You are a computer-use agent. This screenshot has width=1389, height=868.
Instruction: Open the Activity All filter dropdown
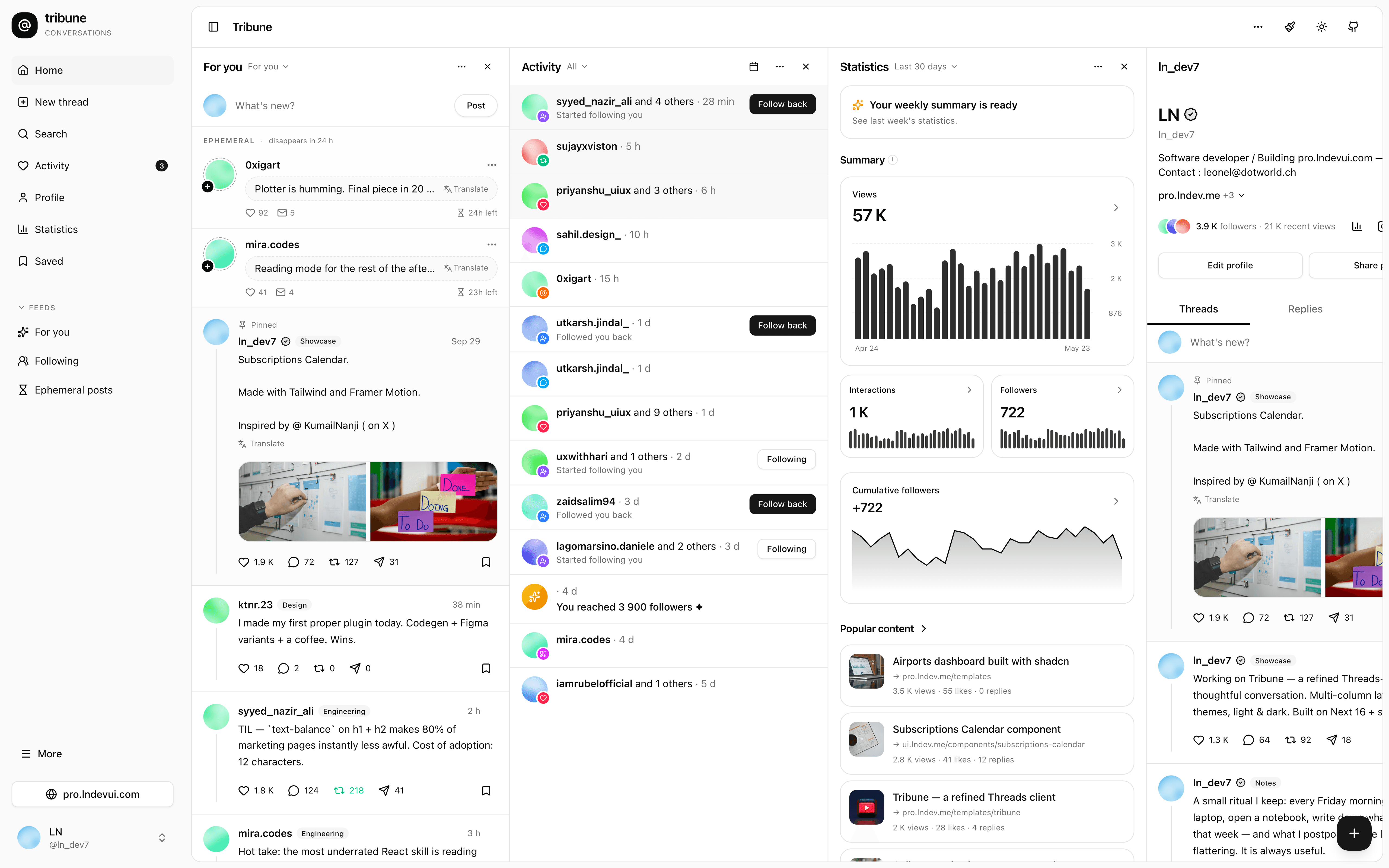pos(577,67)
